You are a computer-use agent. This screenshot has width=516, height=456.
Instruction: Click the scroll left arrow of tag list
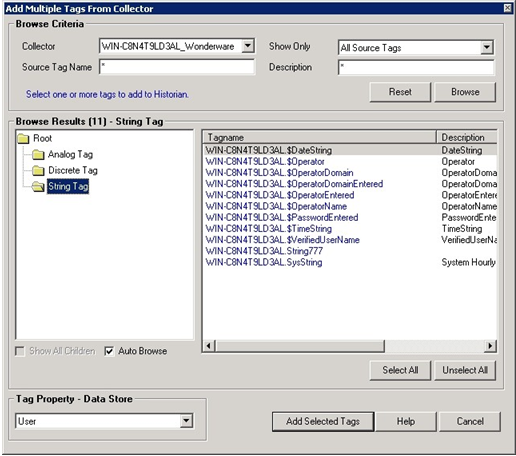(209, 346)
